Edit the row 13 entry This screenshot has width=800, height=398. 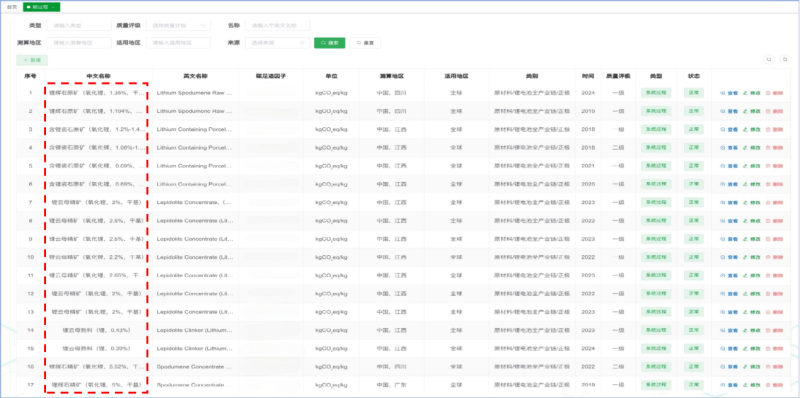(752, 312)
